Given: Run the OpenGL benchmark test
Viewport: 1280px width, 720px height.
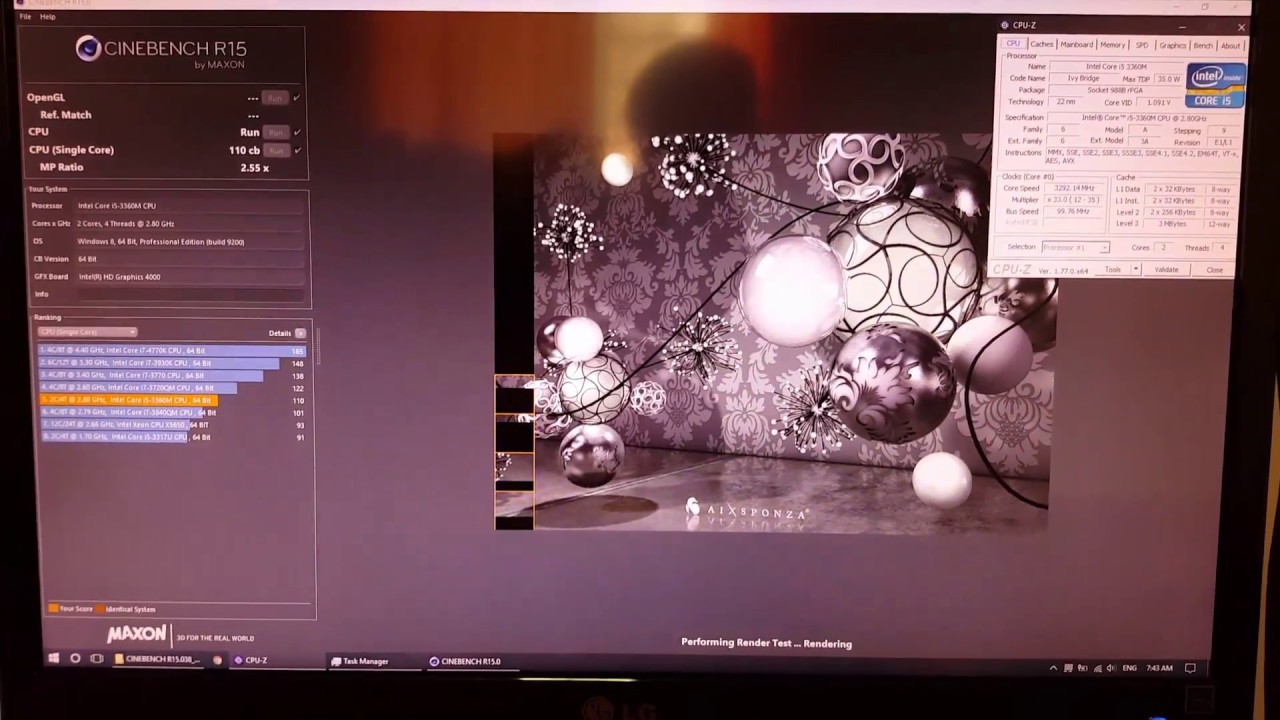Looking at the screenshot, I should (x=275, y=98).
